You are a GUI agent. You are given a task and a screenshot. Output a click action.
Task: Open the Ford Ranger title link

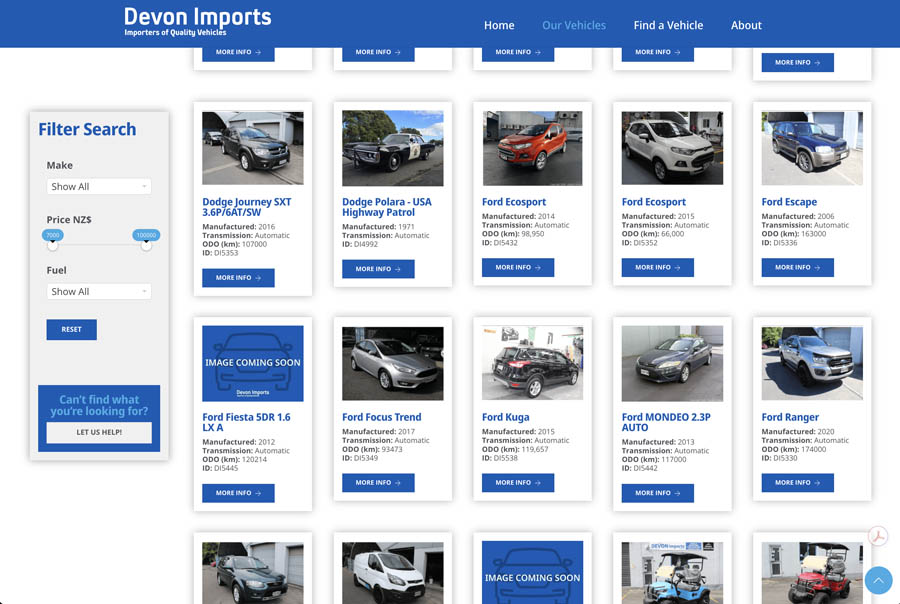(790, 417)
